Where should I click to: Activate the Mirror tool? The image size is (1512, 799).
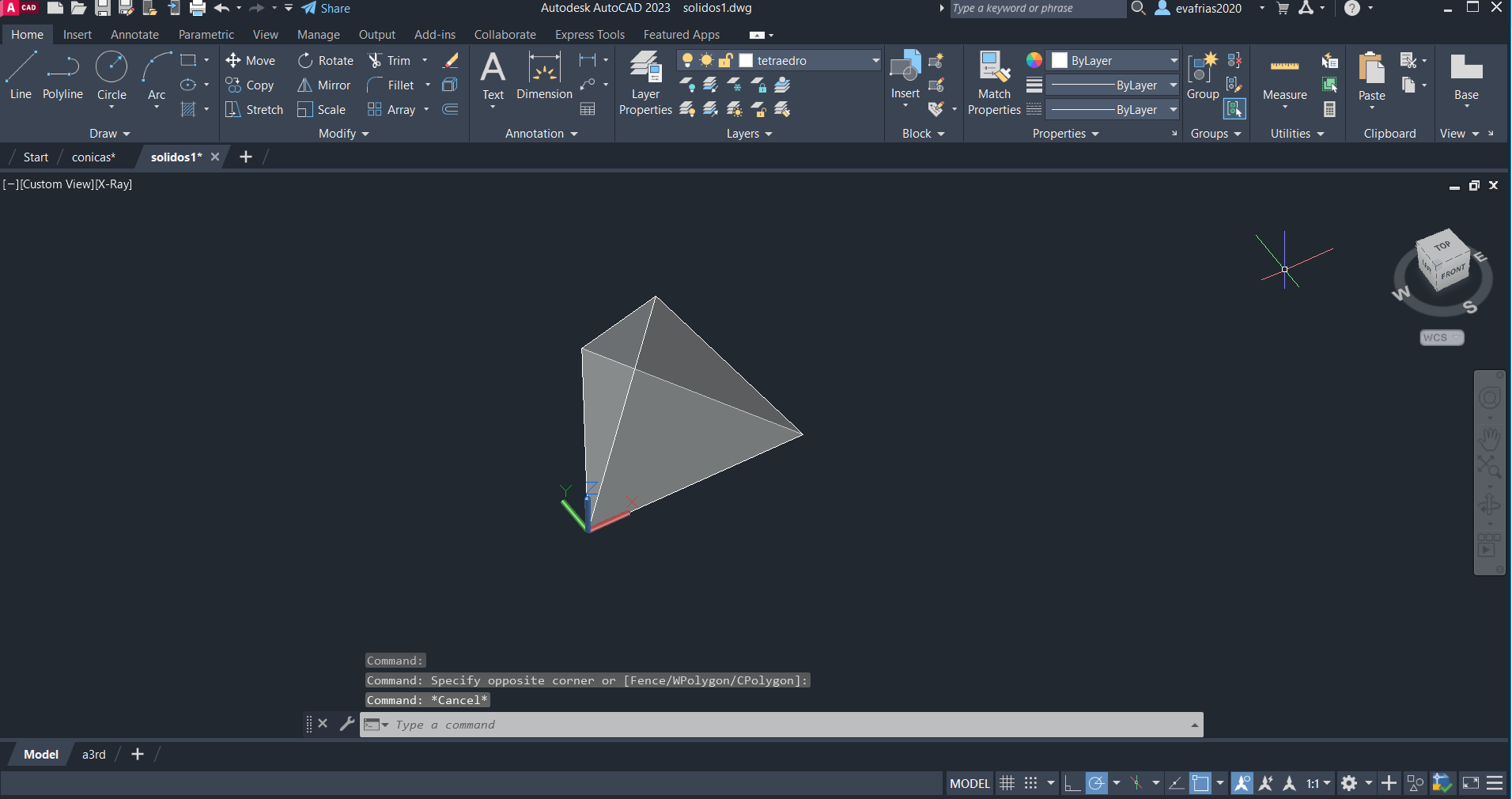(x=324, y=85)
